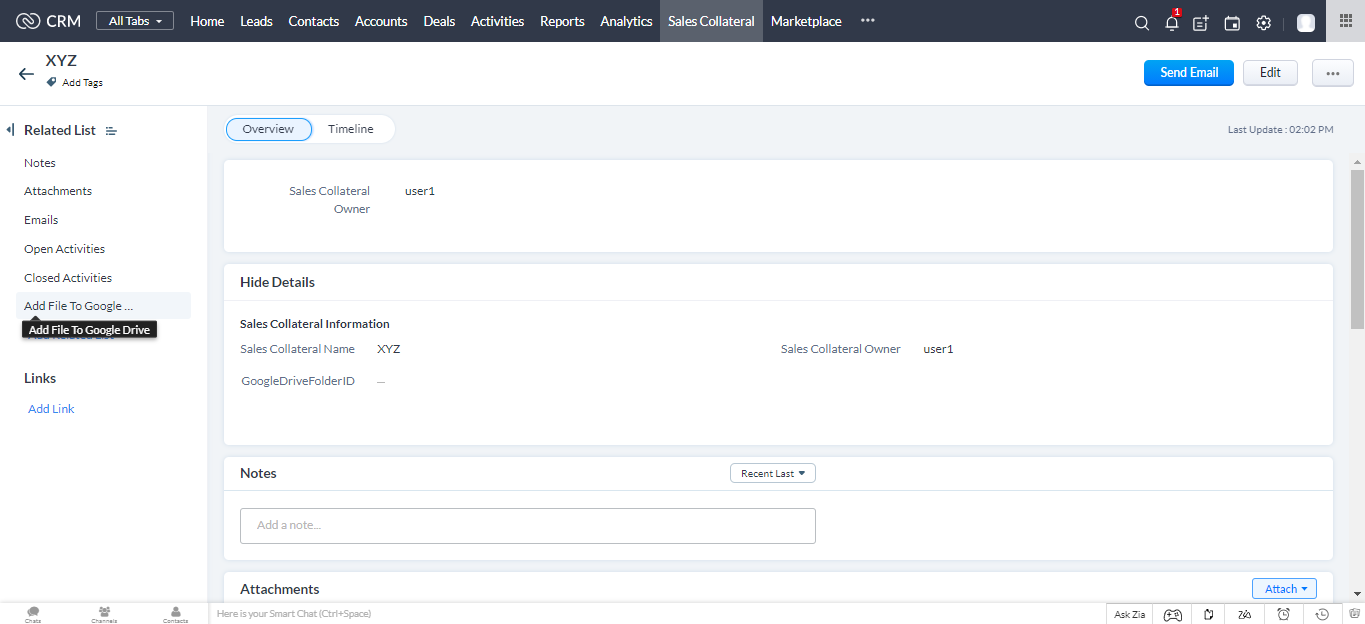Click the Add a note input field
Viewport: 1365px width, 624px height.
527,525
